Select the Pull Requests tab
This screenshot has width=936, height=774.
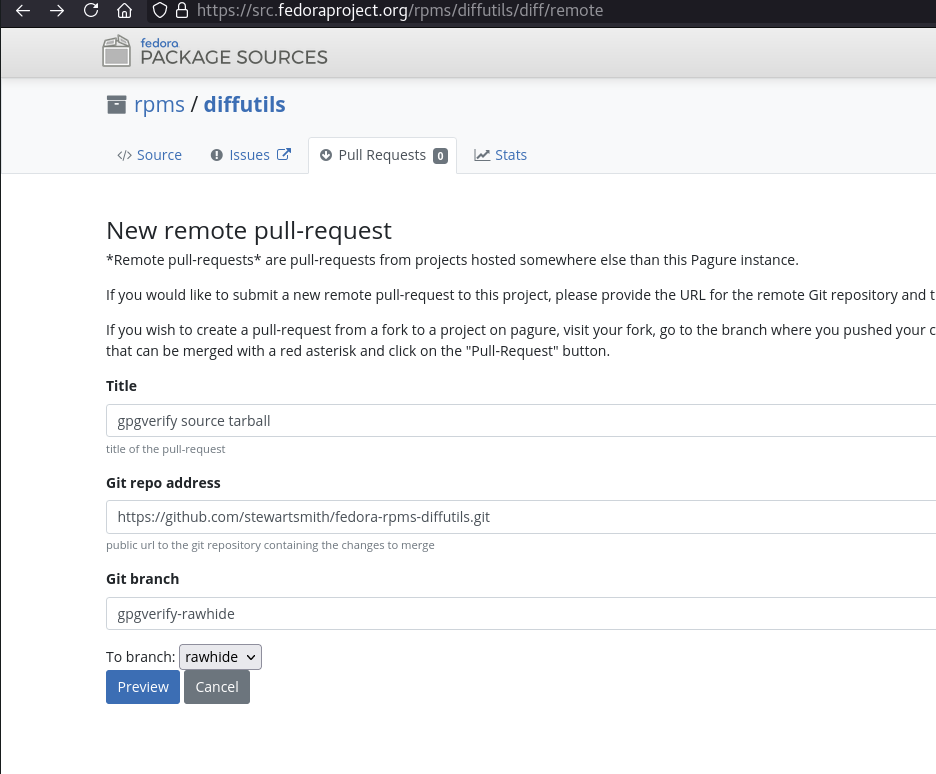(x=383, y=155)
